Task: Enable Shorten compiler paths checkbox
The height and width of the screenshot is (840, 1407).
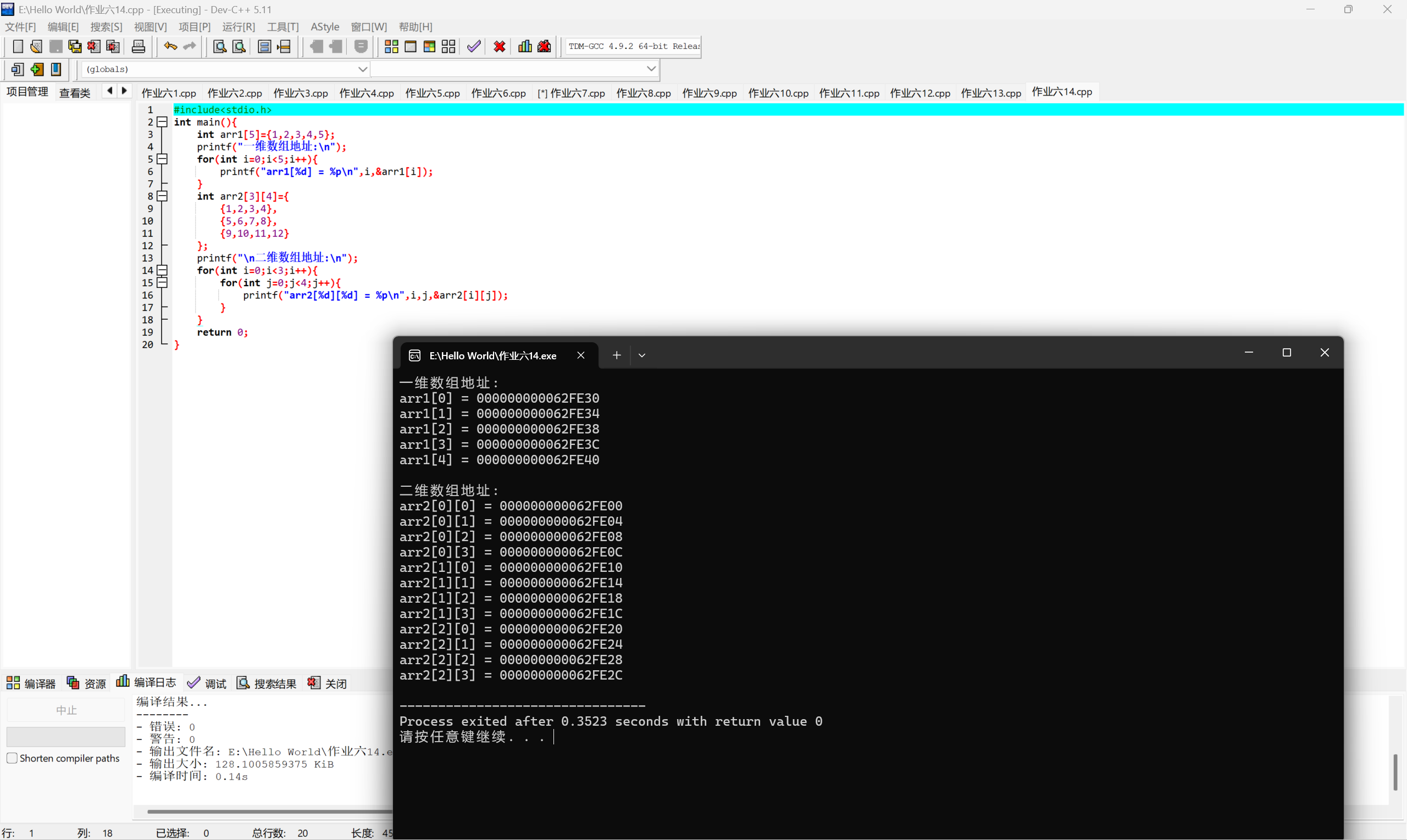Action: coord(12,758)
